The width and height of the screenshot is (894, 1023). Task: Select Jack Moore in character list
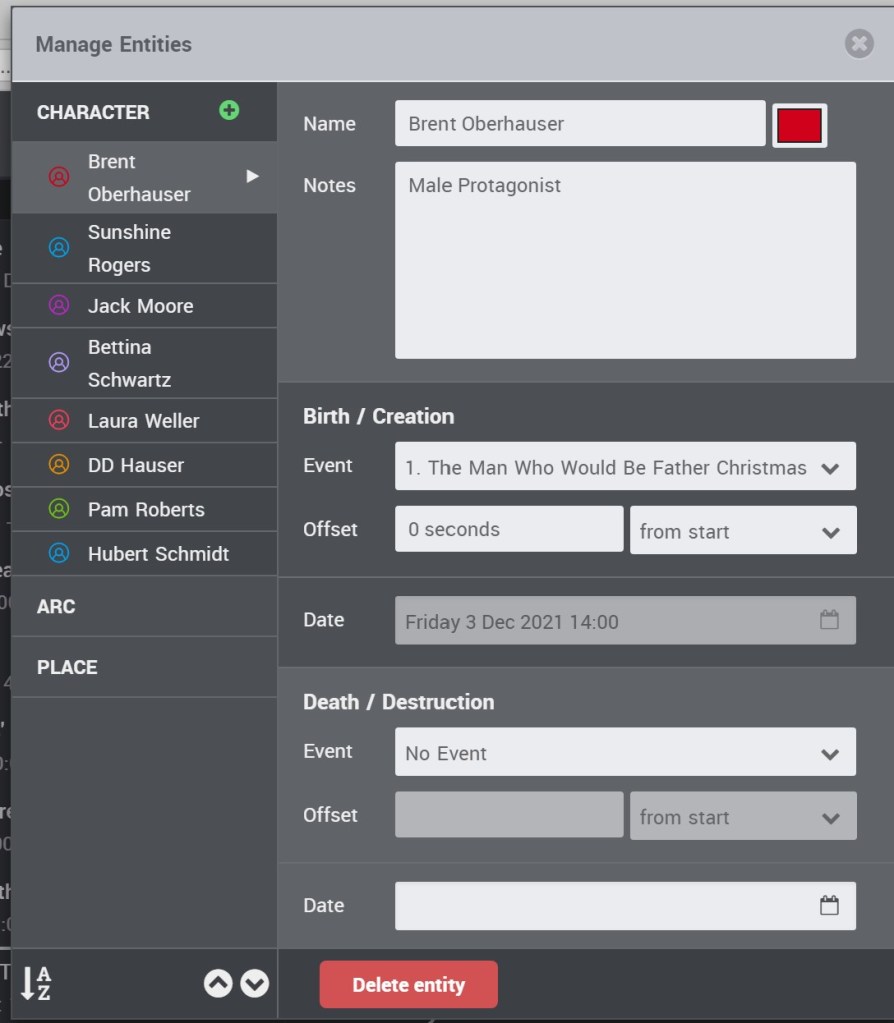140,306
